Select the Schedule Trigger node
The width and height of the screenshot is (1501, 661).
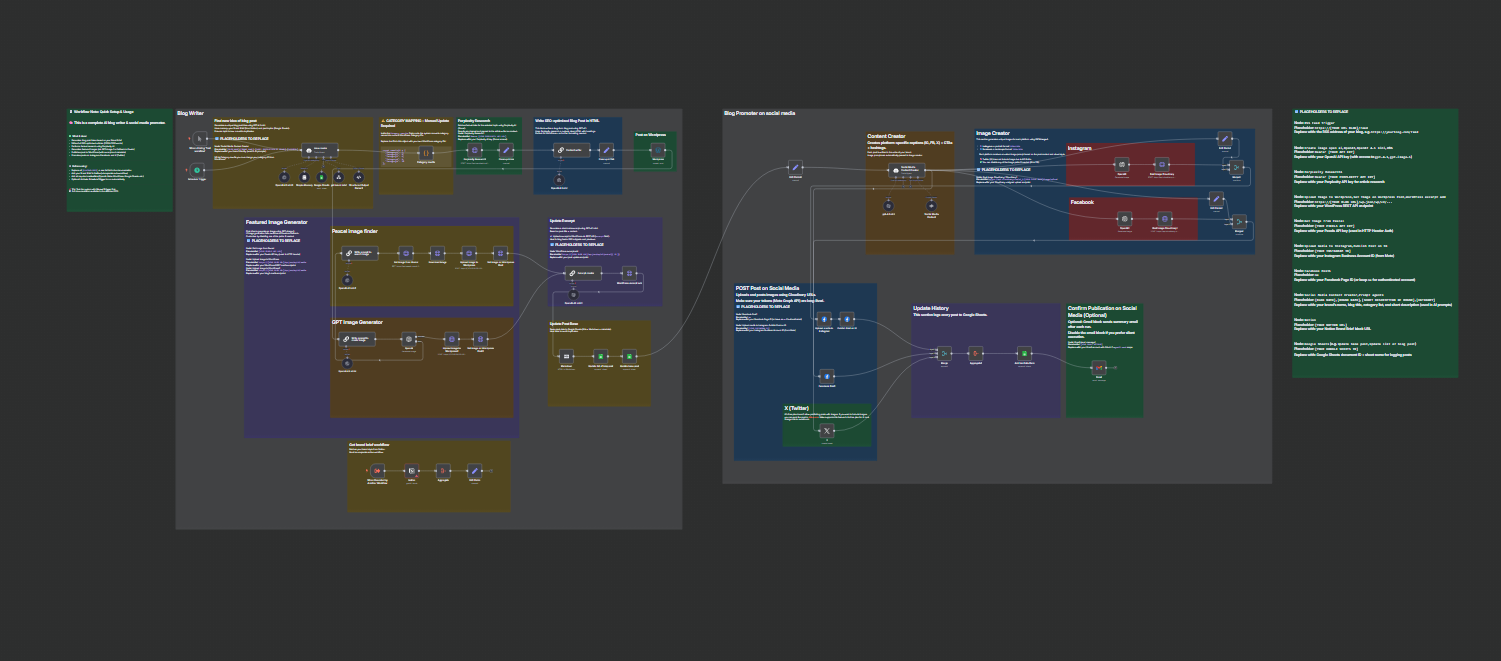point(198,171)
